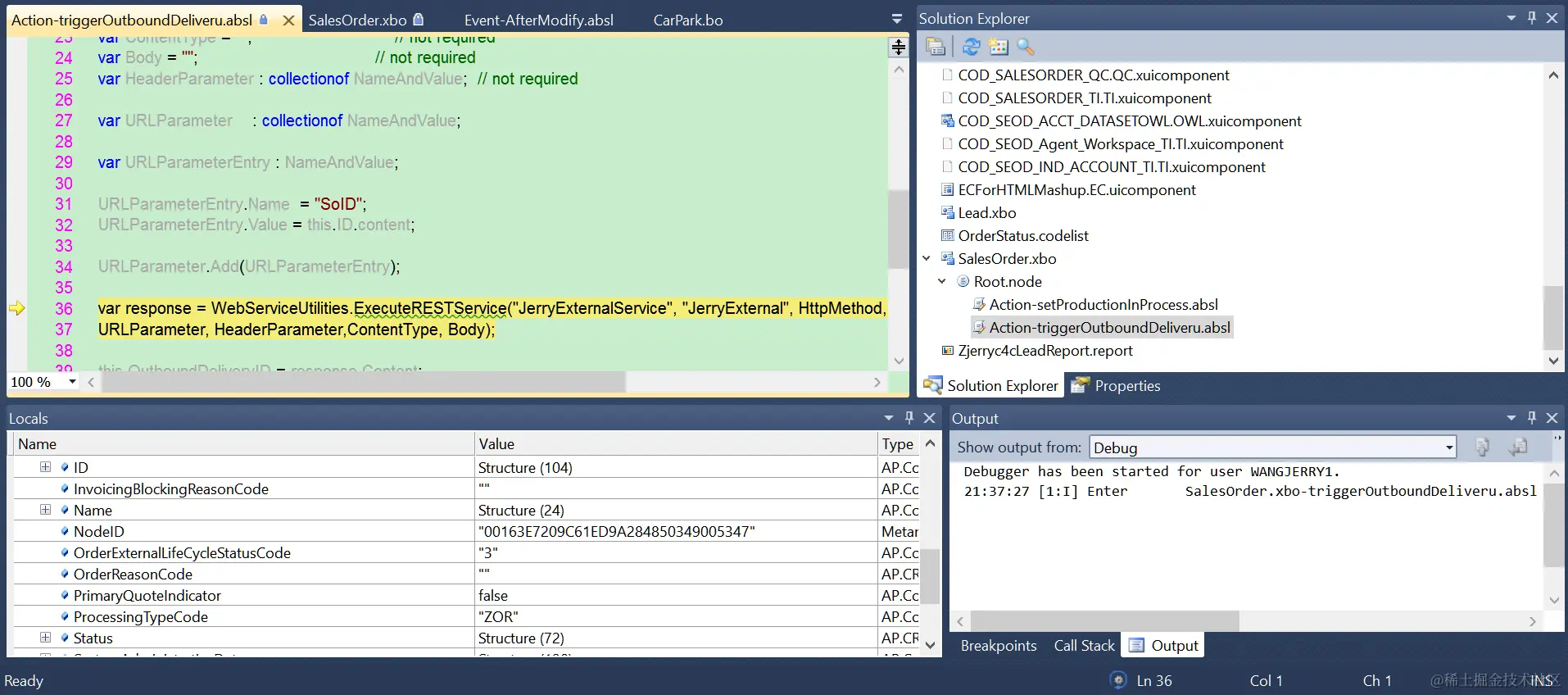Select COD_SEOD_Agent_Workspace_TI.TI.xuicomponent in the tree

pos(1120,143)
